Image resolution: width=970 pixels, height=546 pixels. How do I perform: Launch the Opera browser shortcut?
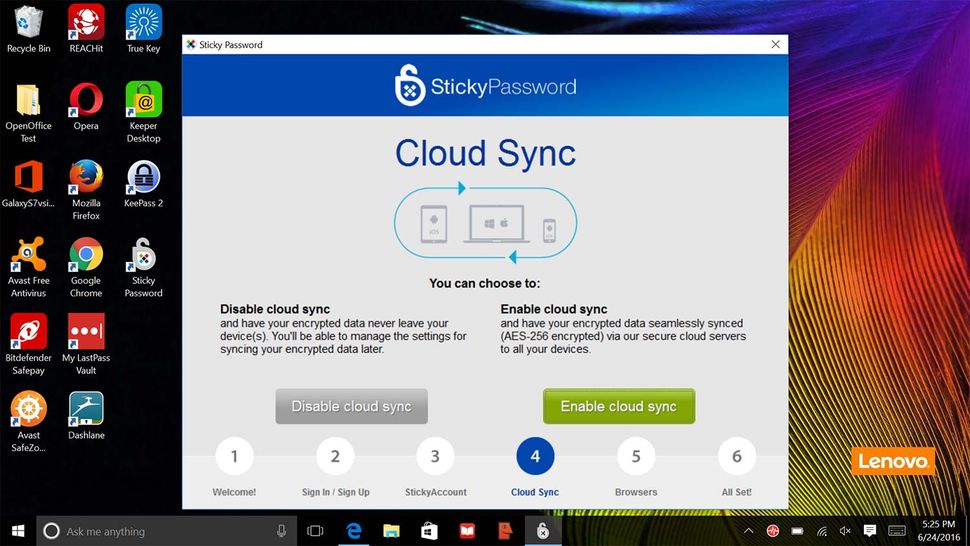pyautogui.click(x=86, y=106)
